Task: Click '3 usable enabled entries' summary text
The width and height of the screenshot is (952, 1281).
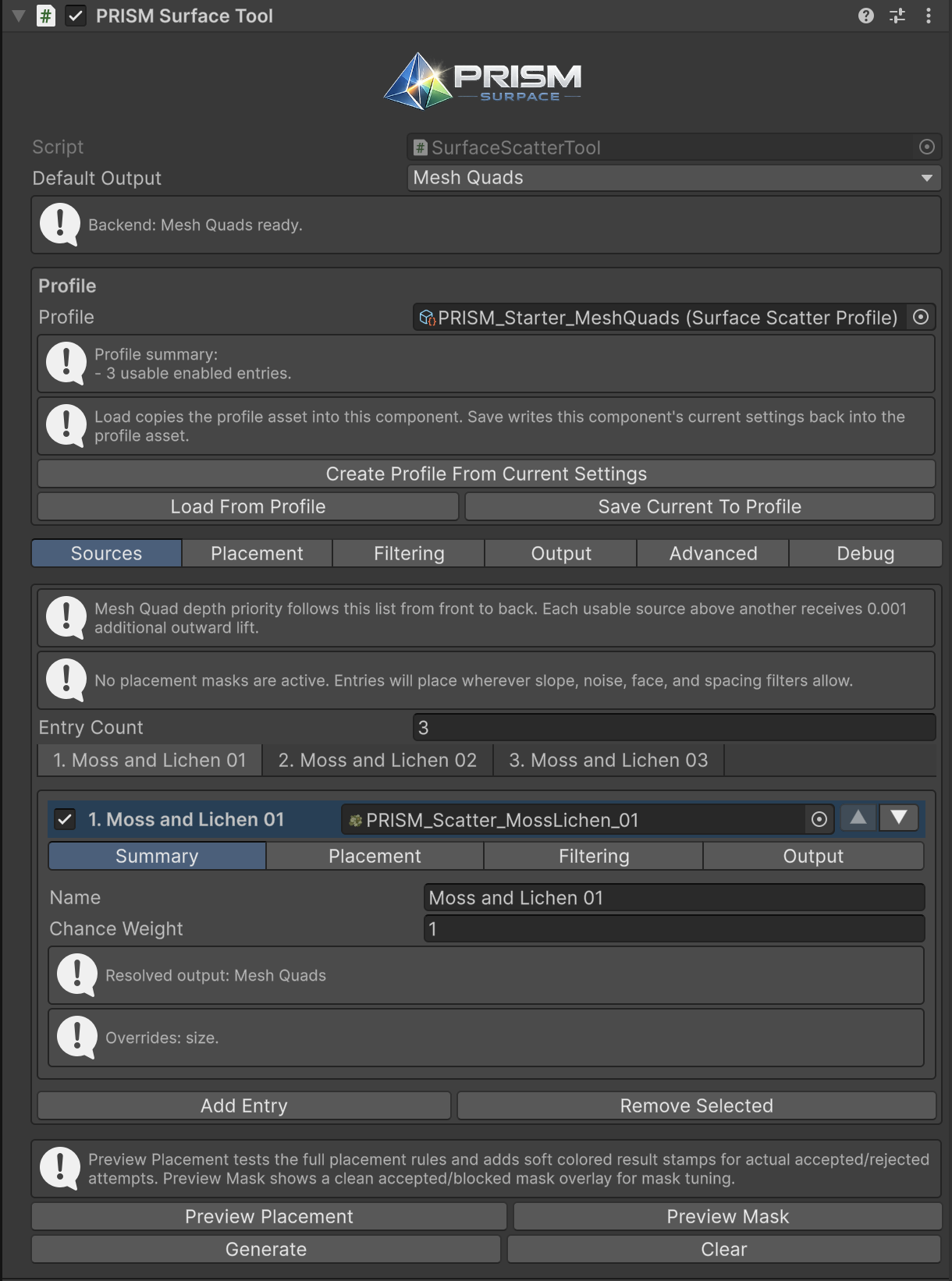Action: pos(198,373)
